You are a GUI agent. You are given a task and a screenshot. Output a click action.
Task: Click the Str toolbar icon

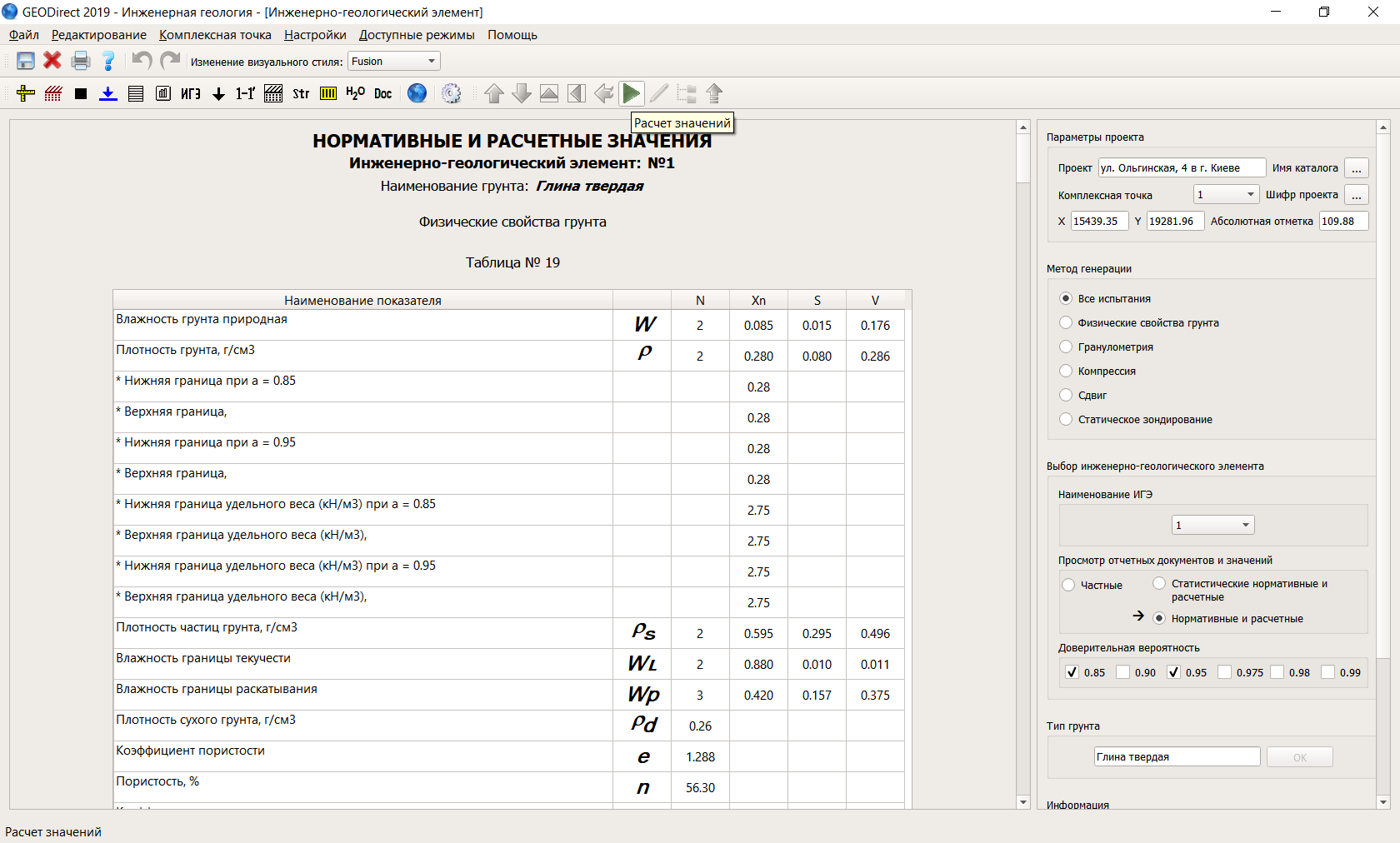[x=301, y=93]
